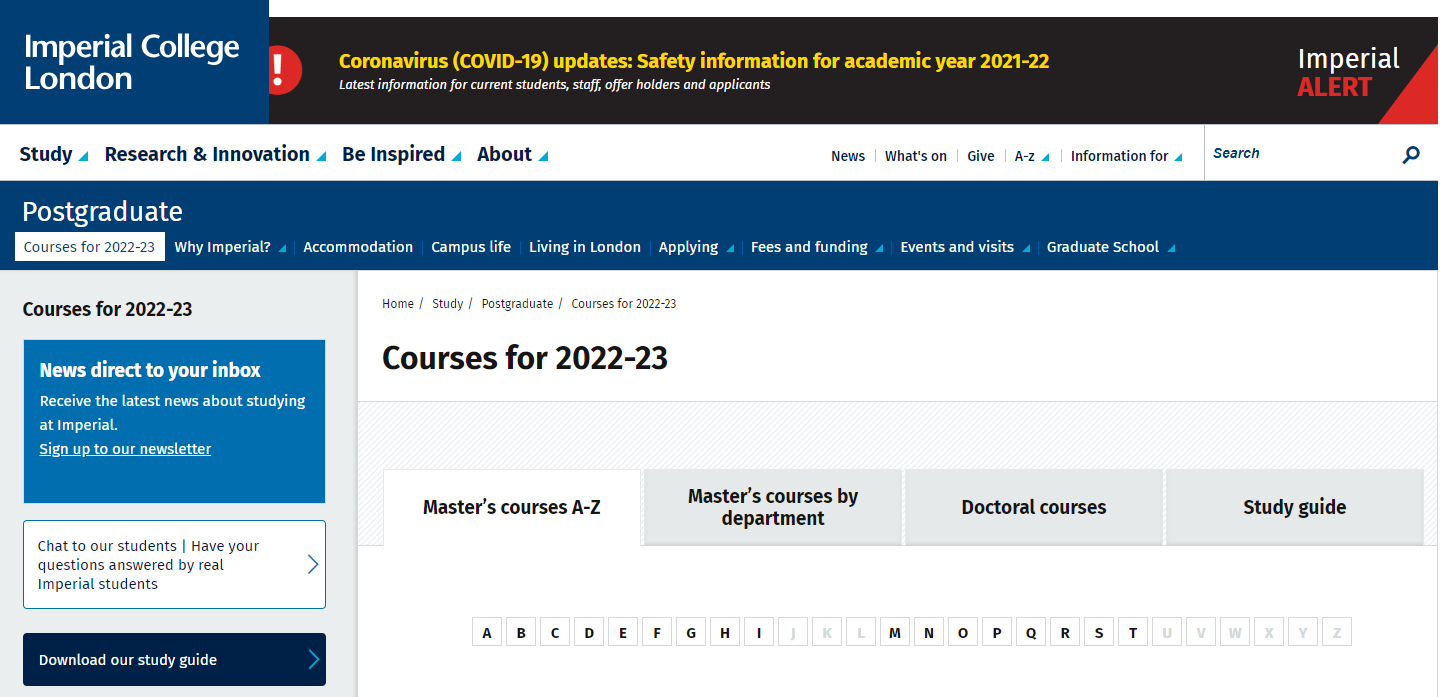The width and height of the screenshot is (1440, 697).
Task: Click in the Search input field
Action: click(x=1300, y=154)
